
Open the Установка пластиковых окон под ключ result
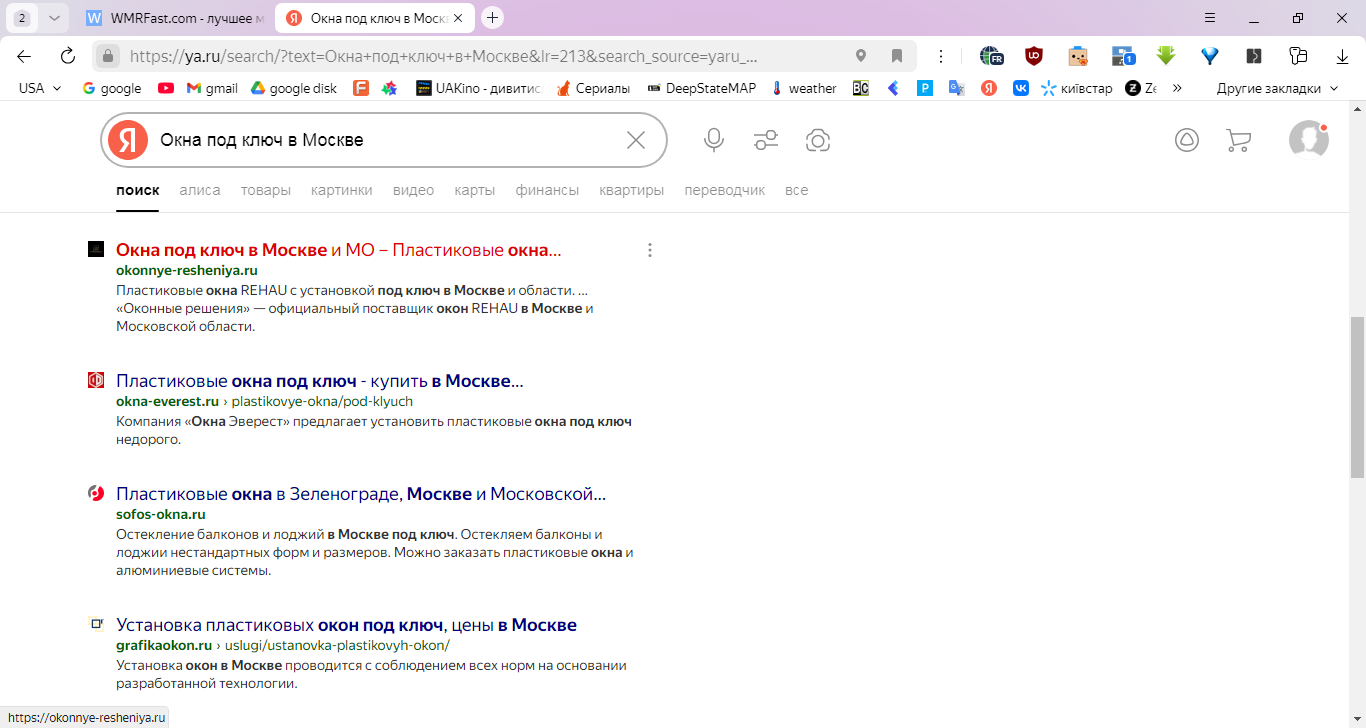pyautogui.click(x=346, y=625)
